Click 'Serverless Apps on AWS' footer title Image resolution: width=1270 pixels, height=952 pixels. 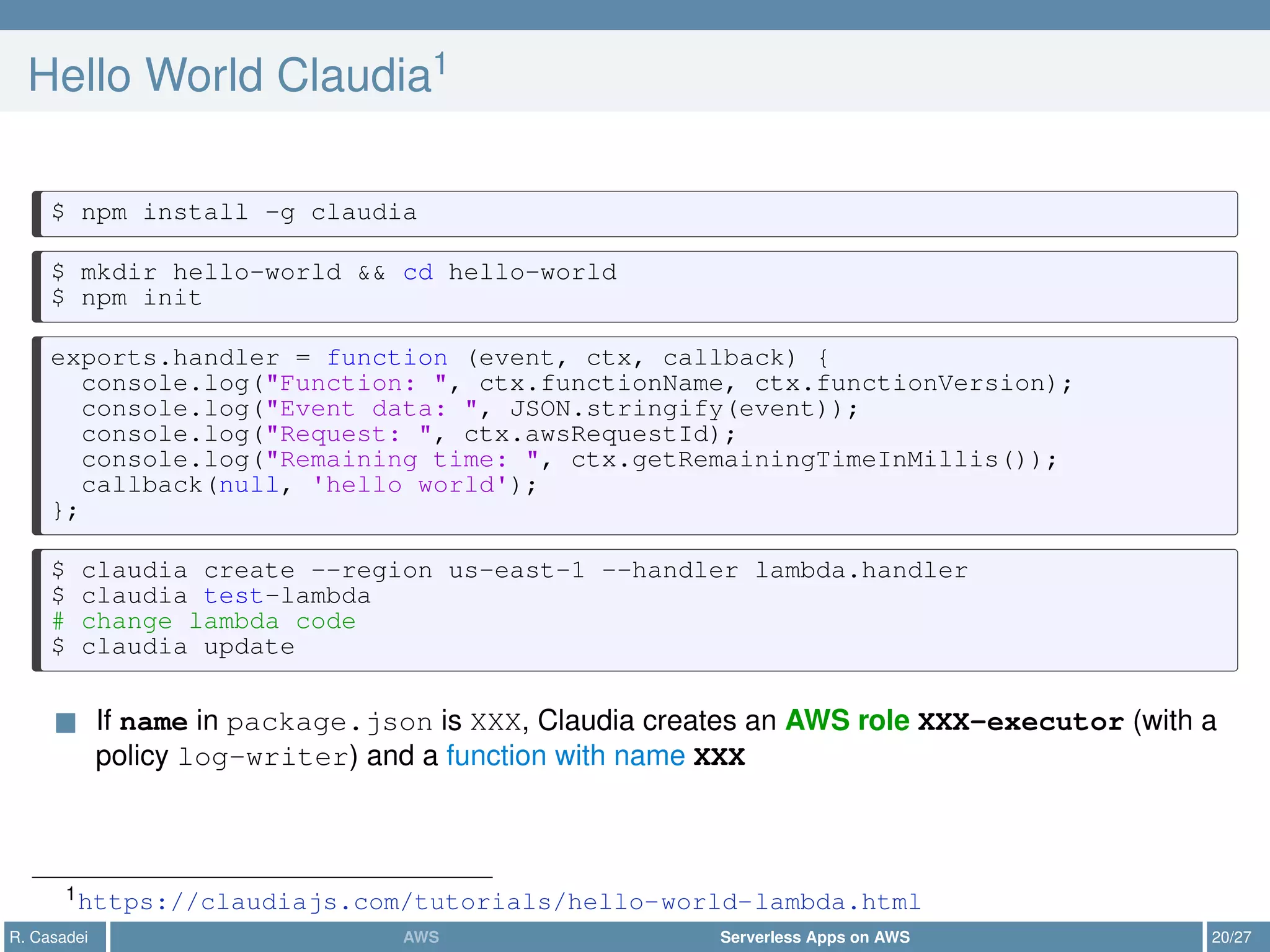pyautogui.click(x=815, y=937)
